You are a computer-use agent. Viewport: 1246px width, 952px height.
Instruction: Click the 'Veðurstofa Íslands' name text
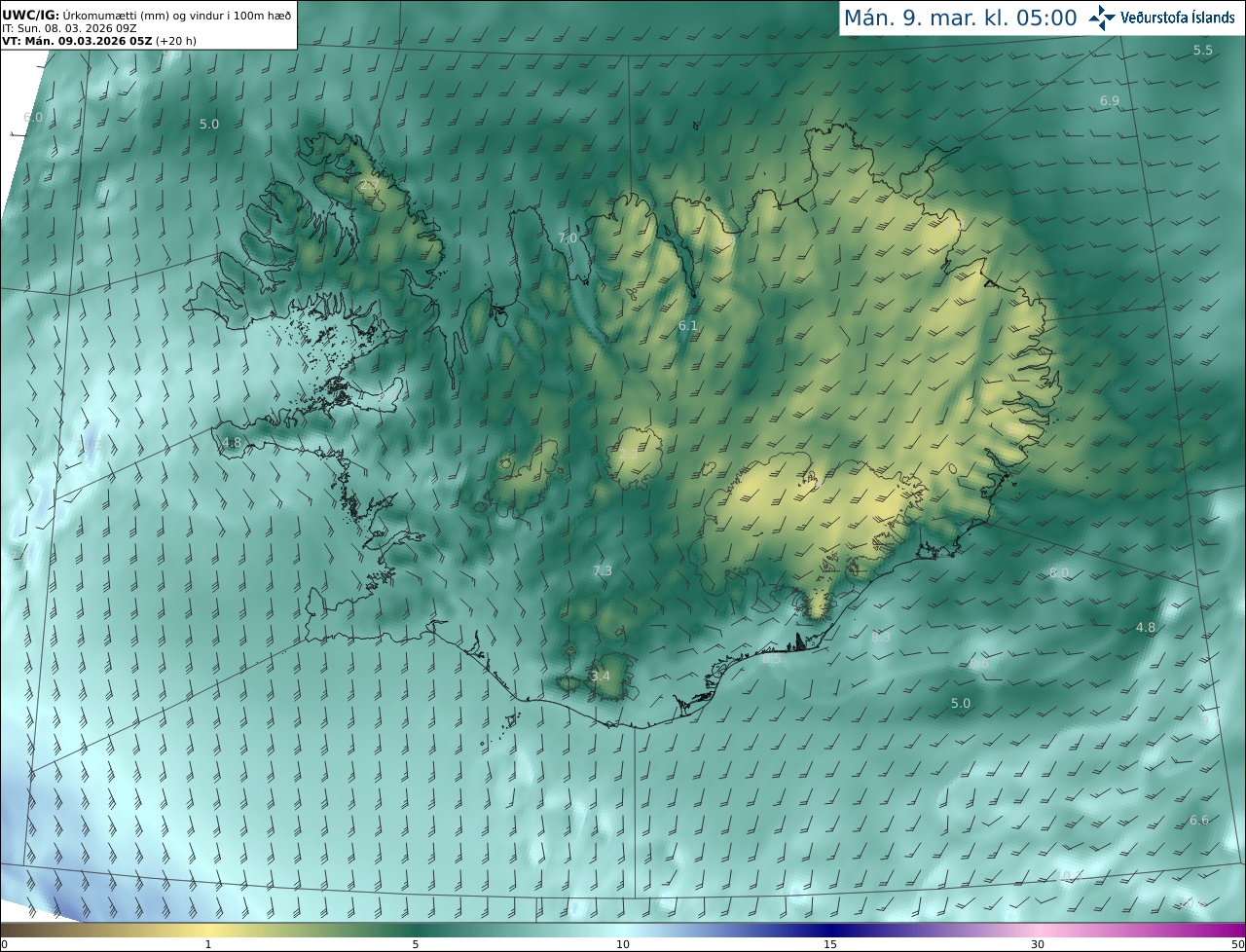pyautogui.click(x=1179, y=18)
